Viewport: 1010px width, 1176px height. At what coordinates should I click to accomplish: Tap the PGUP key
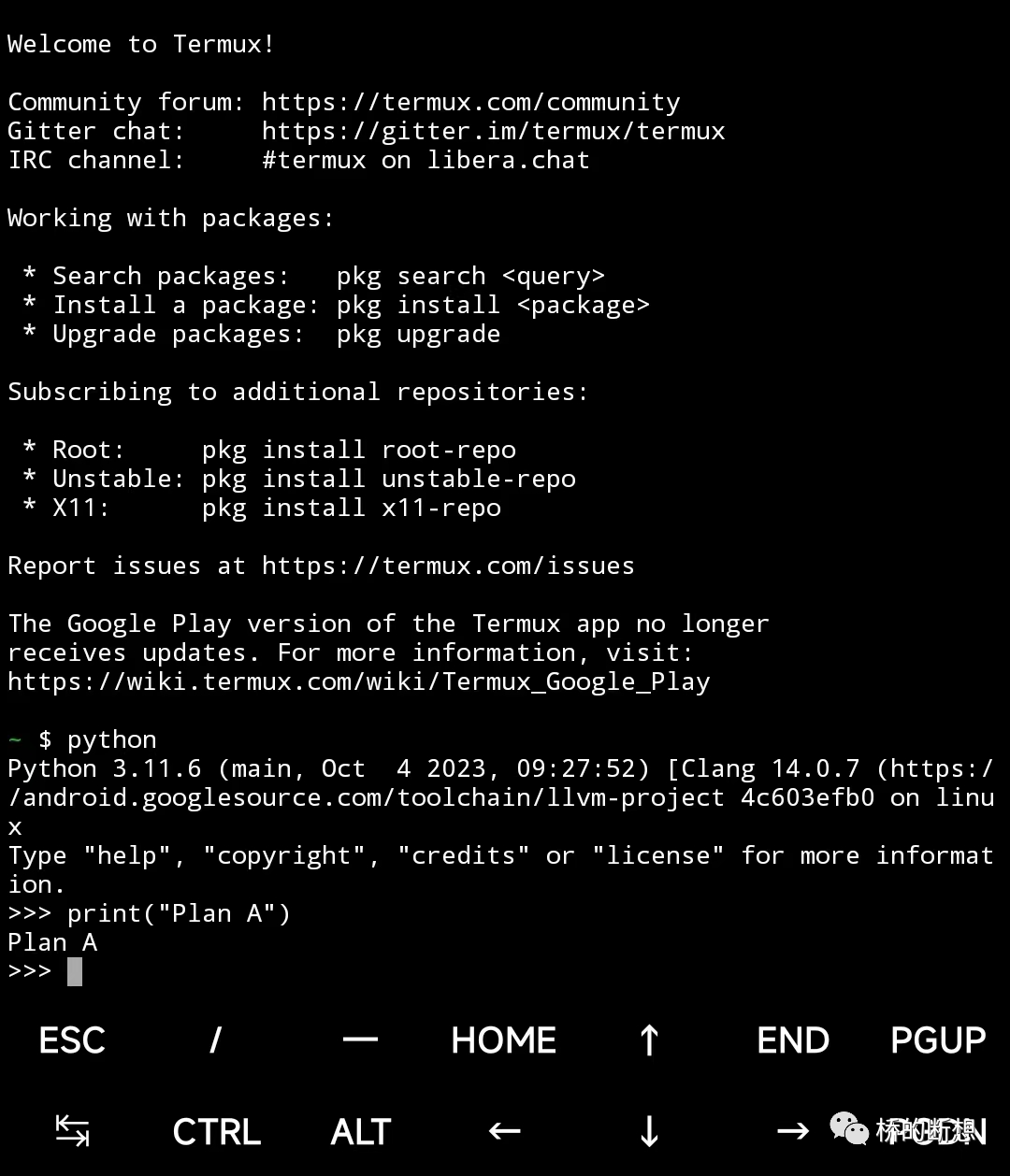(x=938, y=1040)
